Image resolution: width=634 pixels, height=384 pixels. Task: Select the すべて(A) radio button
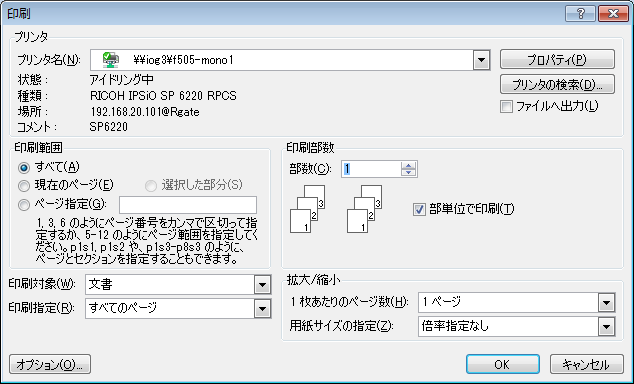(x=24, y=167)
